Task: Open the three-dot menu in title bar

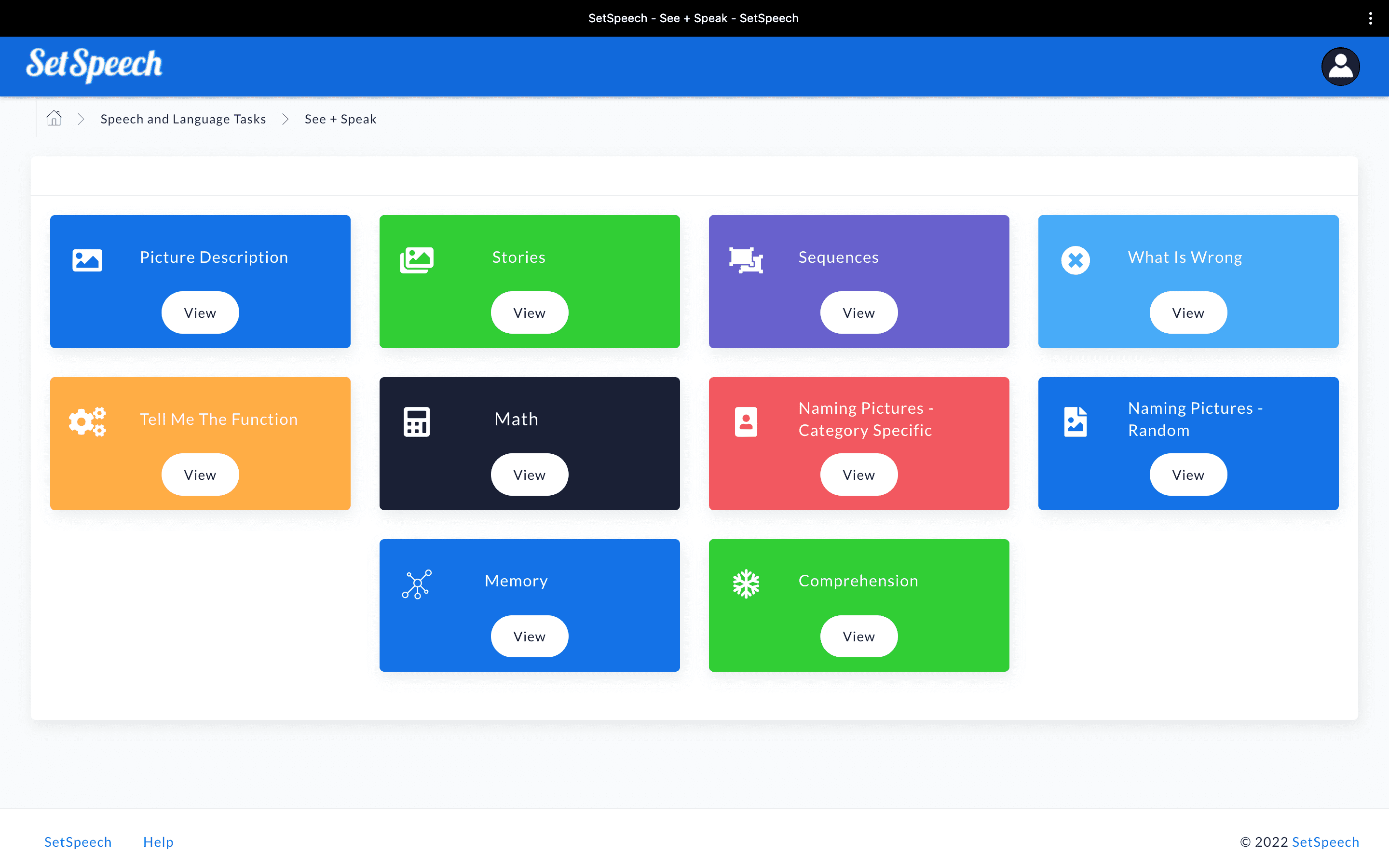Action: tap(1370, 18)
